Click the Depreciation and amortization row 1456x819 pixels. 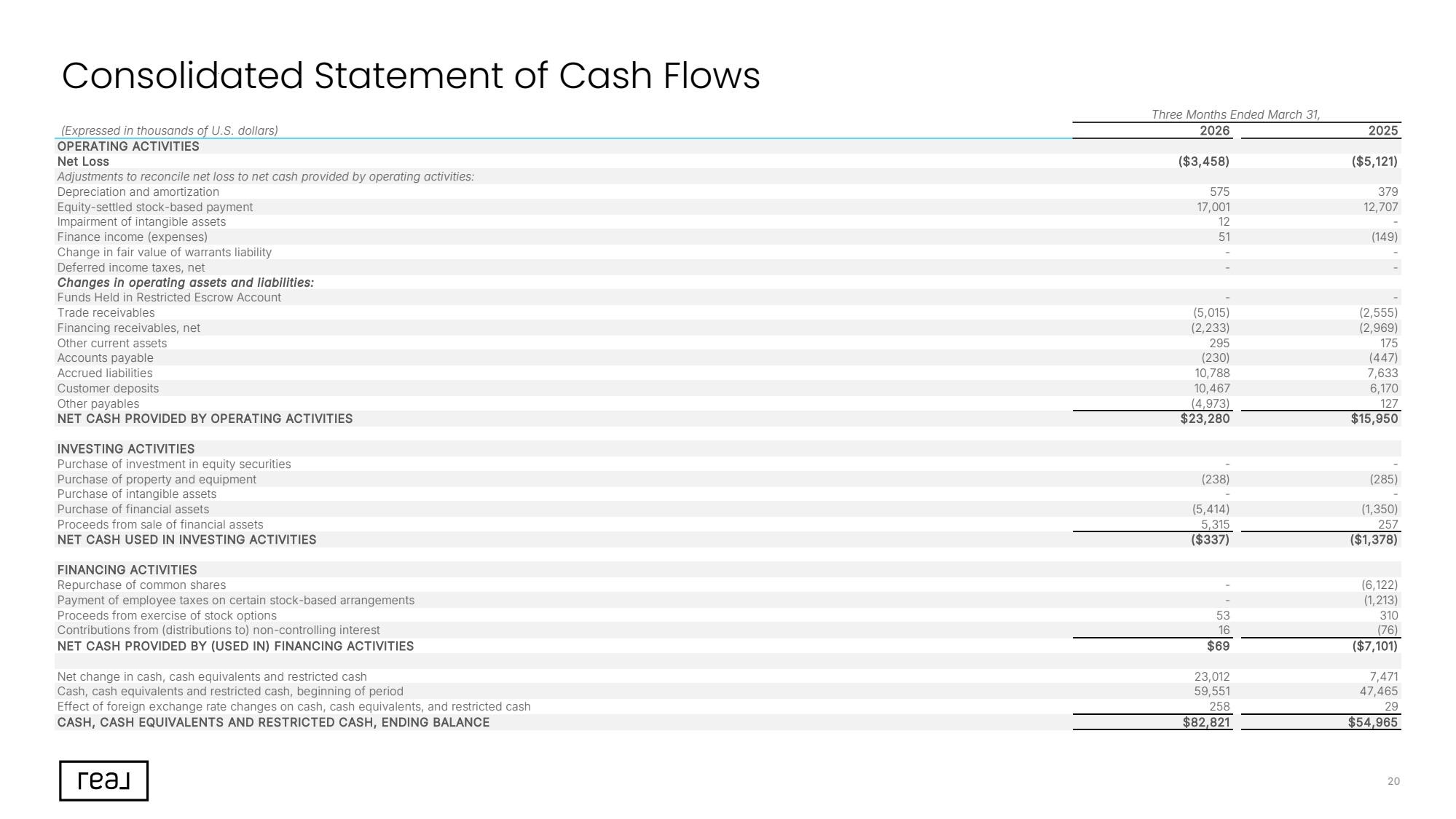[728, 192]
